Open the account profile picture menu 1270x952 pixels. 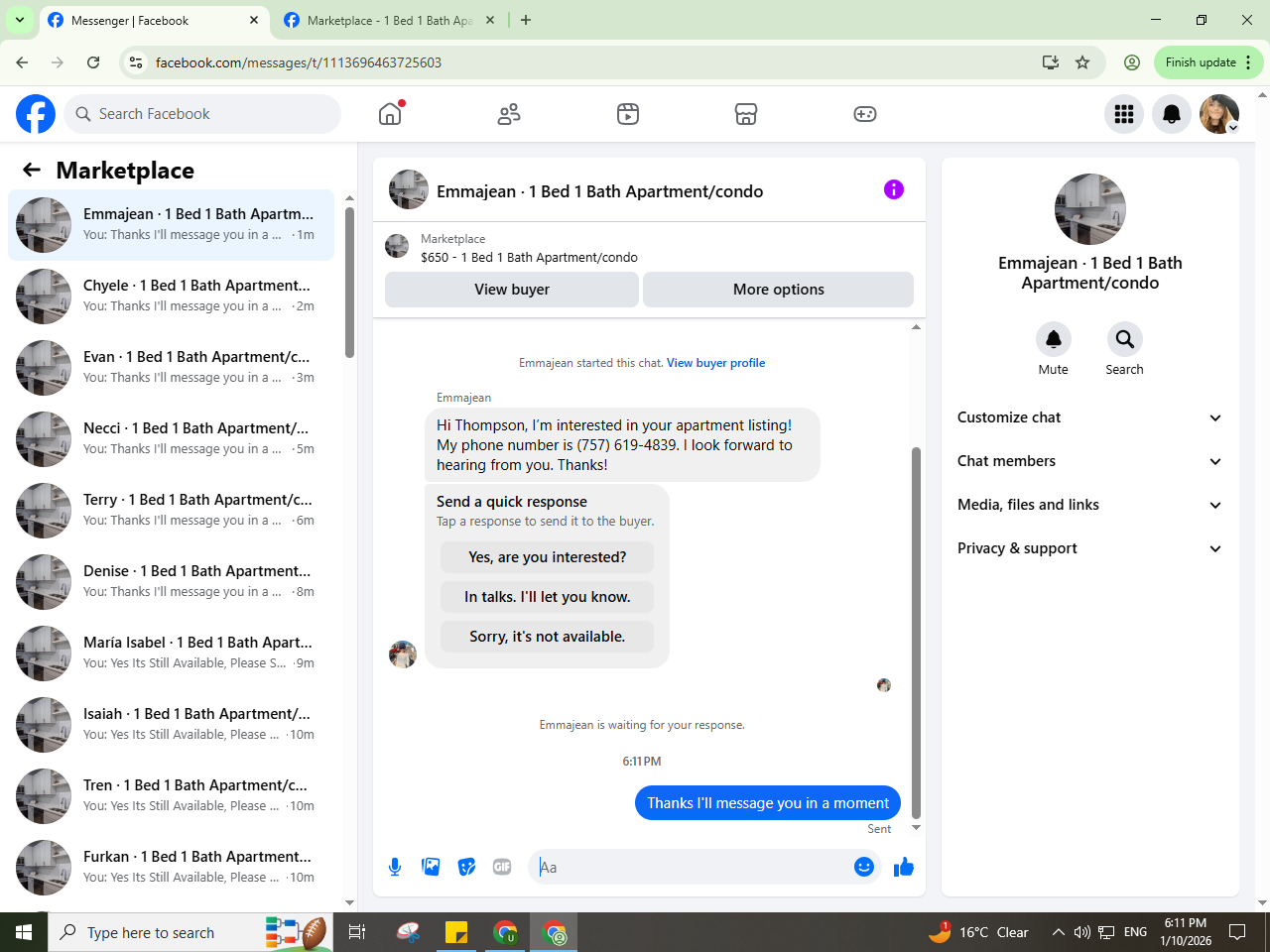tap(1219, 114)
